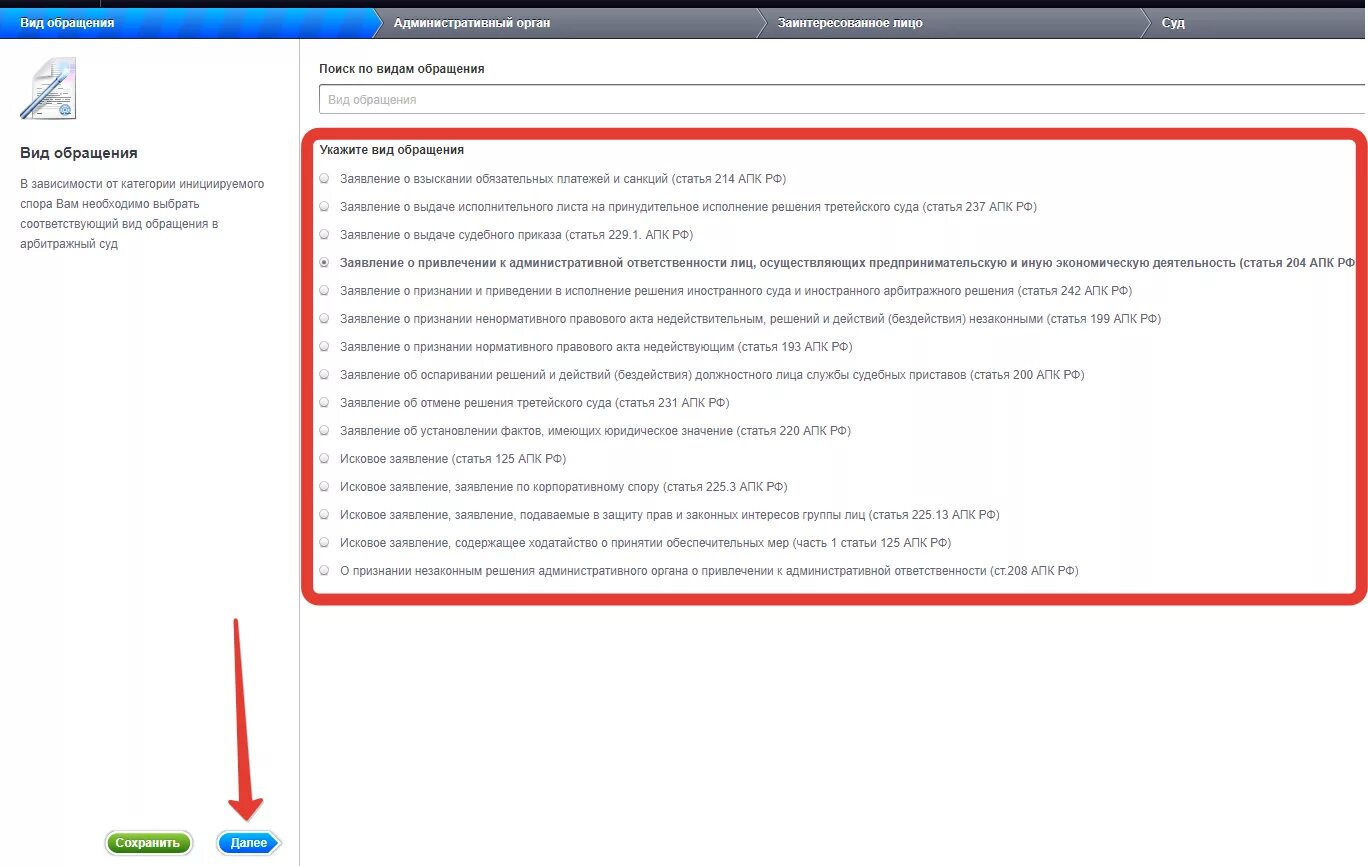Screen dimensions: 1368x866
Task: Click the document icon above Вид обращения
Action: click(48, 88)
